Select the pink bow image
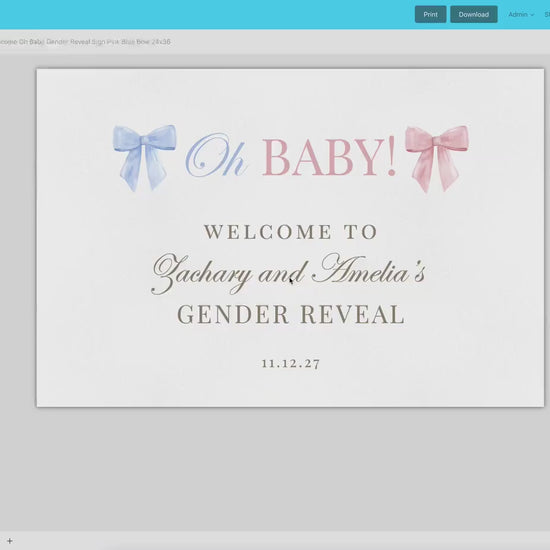 436,159
